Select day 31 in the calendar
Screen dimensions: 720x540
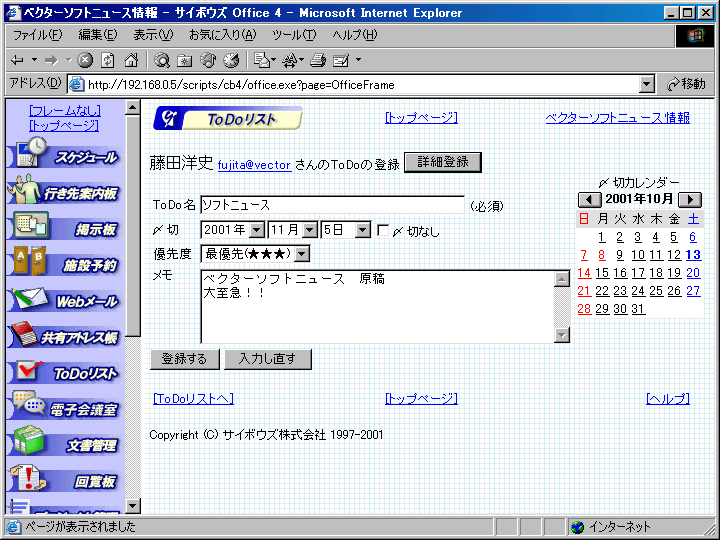coord(637,309)
